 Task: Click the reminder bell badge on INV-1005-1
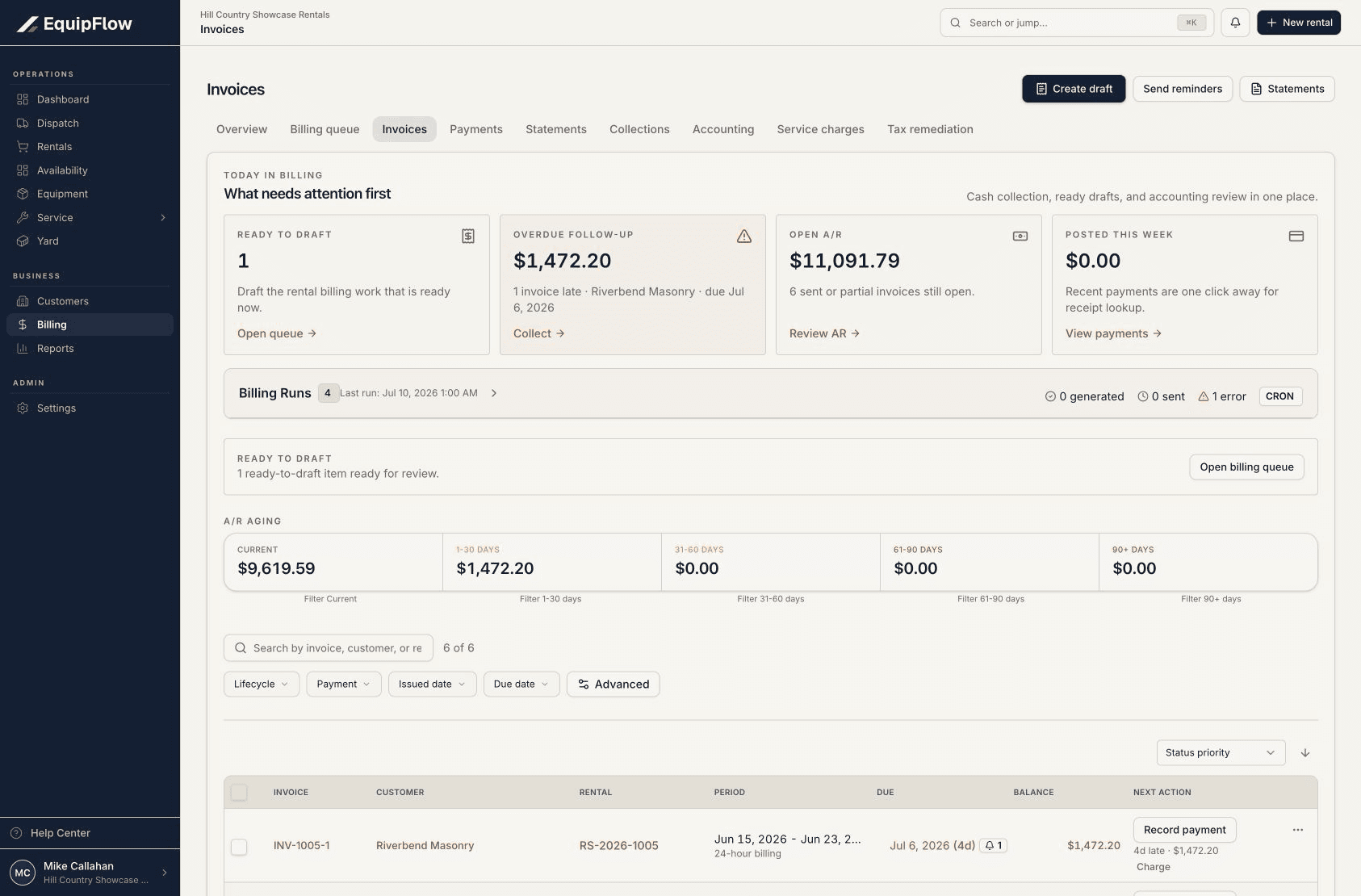pyautogui.click(x=994, y=845)
